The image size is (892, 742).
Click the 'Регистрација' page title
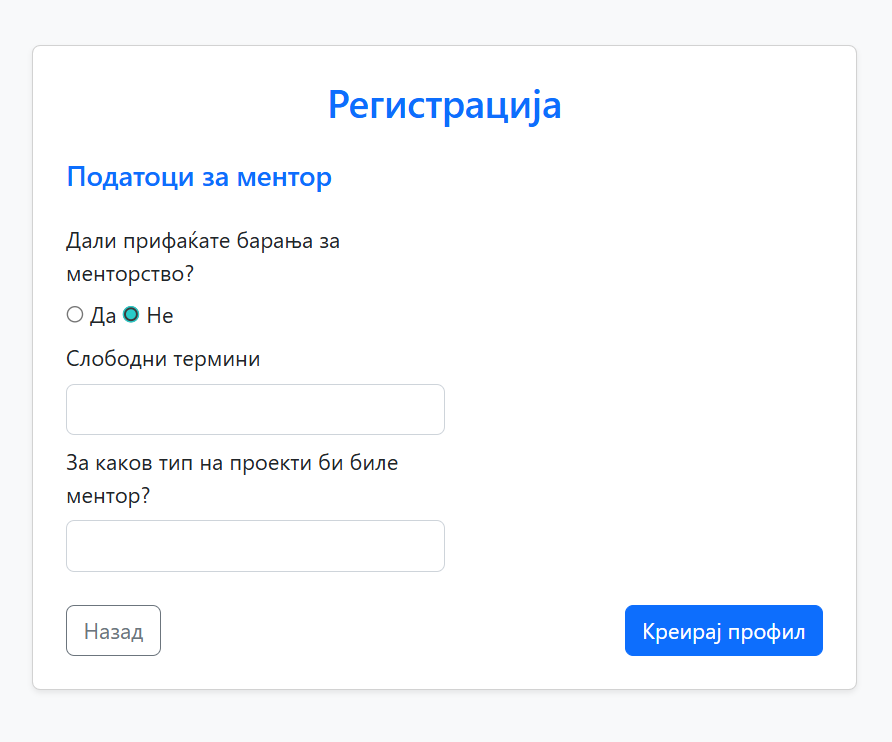click(x=444, y=105)
